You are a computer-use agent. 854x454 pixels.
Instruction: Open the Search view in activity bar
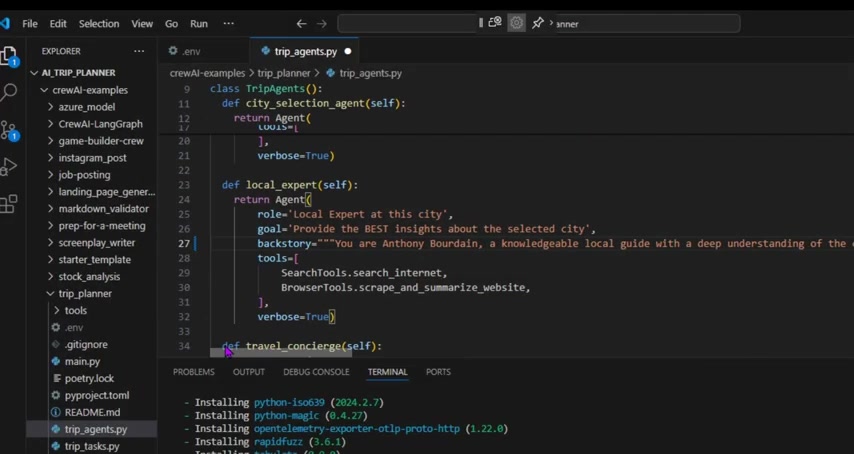[x=8, y=93]
